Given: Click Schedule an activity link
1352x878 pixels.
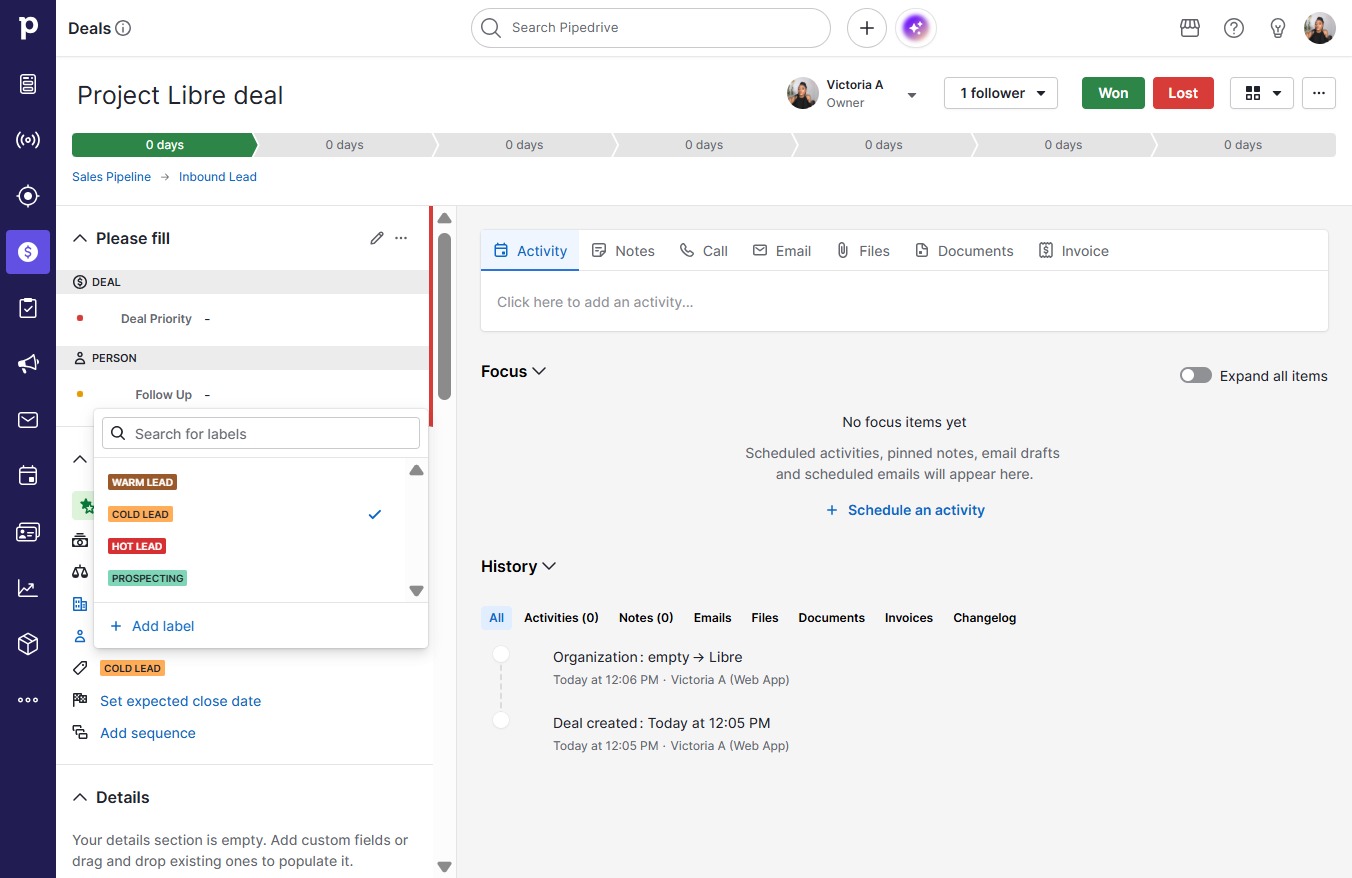Looking at the screenshot, I should (x=905, y=510).
